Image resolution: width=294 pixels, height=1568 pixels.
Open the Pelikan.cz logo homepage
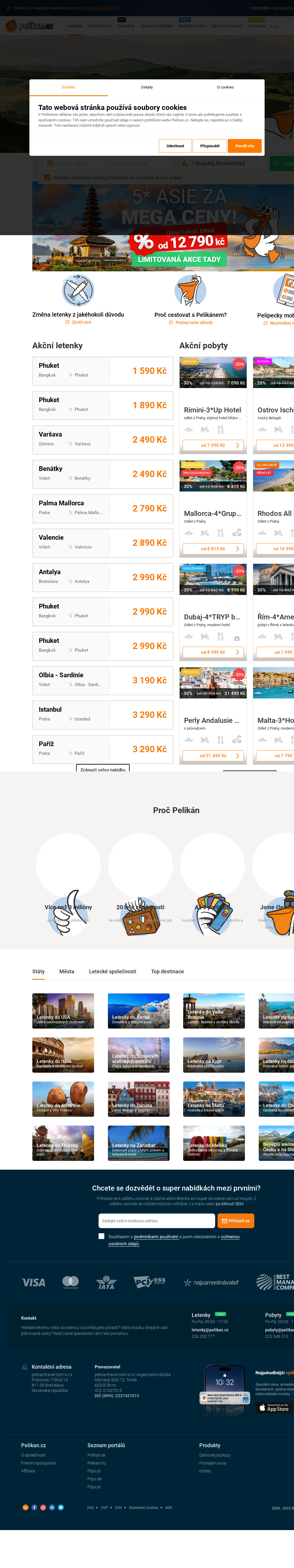click(x=29, y=26)
